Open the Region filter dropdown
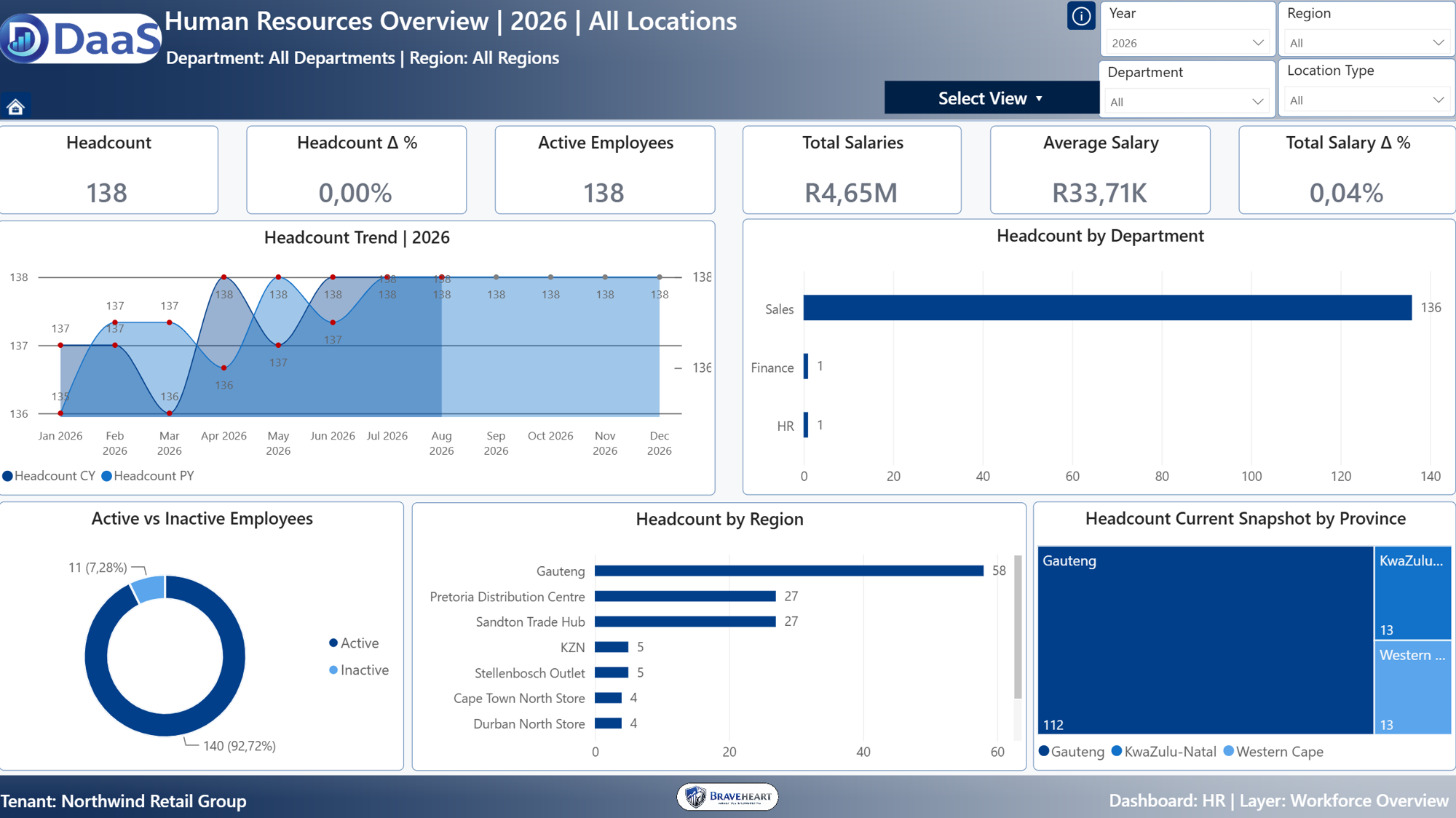Image resolution: width=1456 pixels, height=818 pixels. coord(1366,43)
